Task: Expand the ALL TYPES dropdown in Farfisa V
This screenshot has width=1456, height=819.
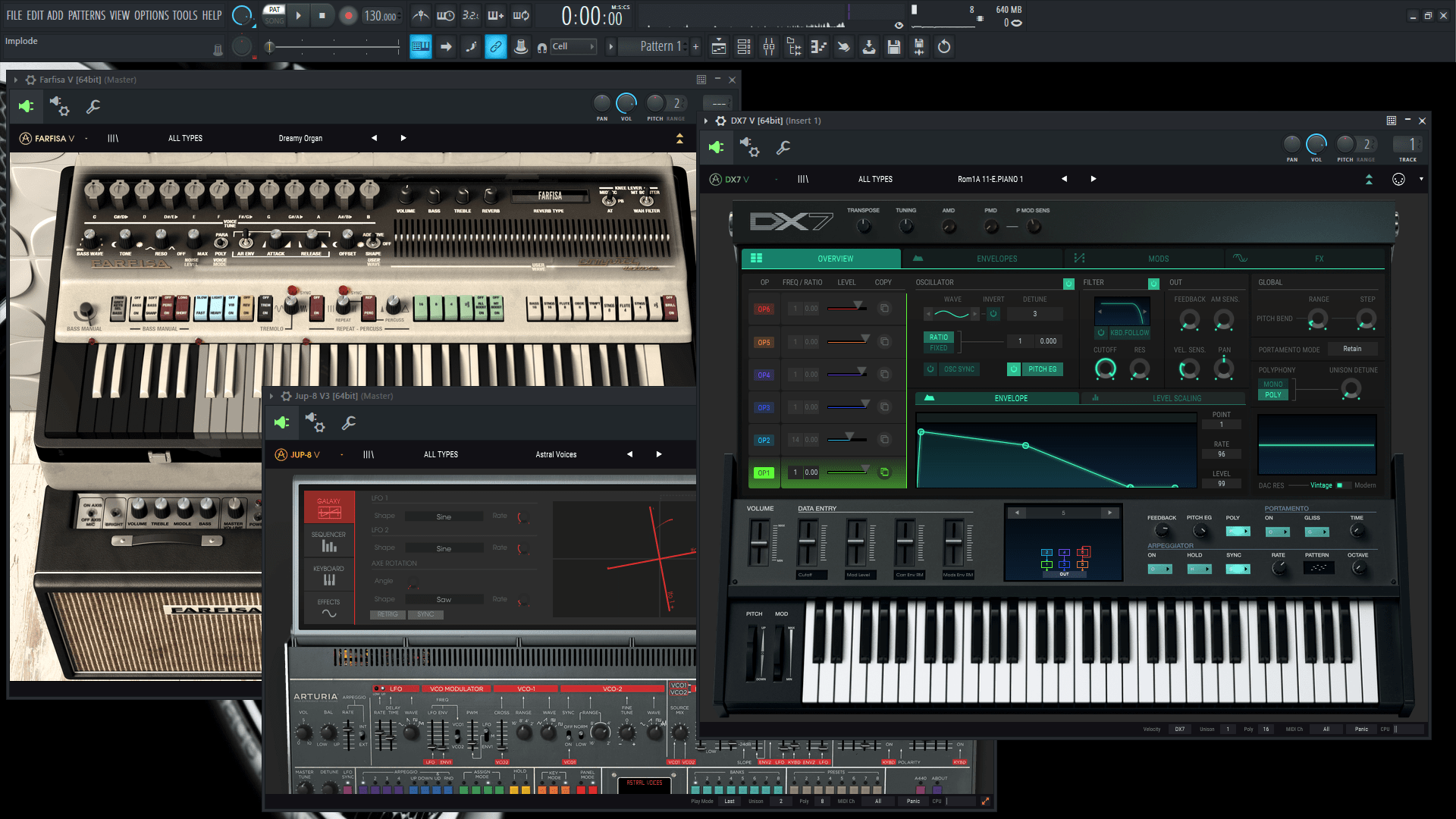Action: click(185, 138)
